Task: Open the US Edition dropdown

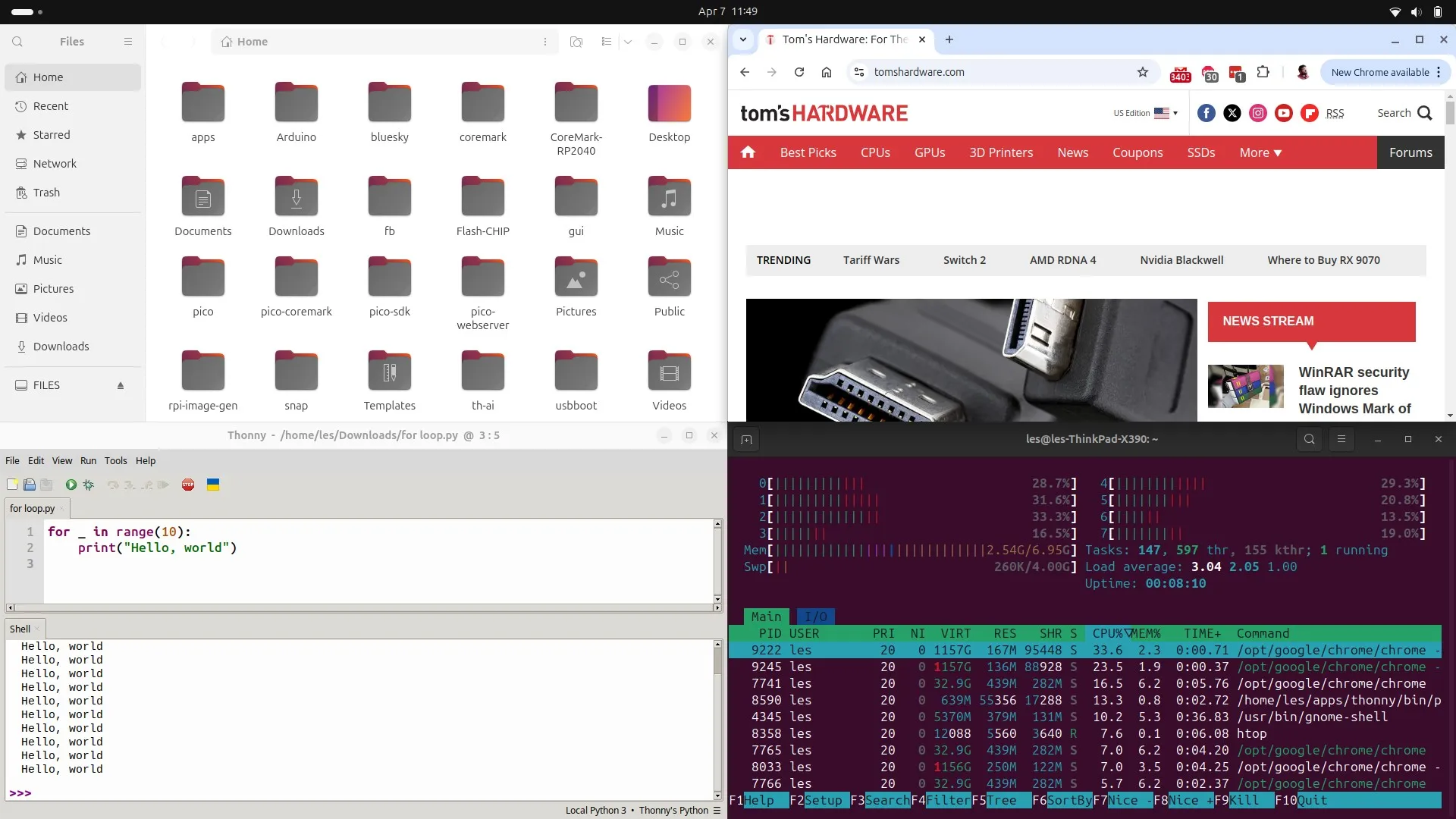Action: pos(1145,113)
